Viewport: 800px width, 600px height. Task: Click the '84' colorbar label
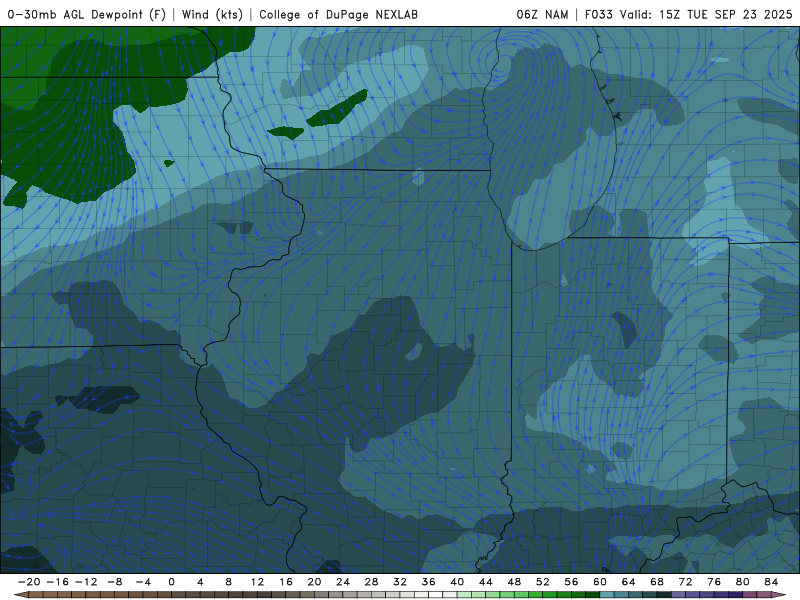click(771, 582)
